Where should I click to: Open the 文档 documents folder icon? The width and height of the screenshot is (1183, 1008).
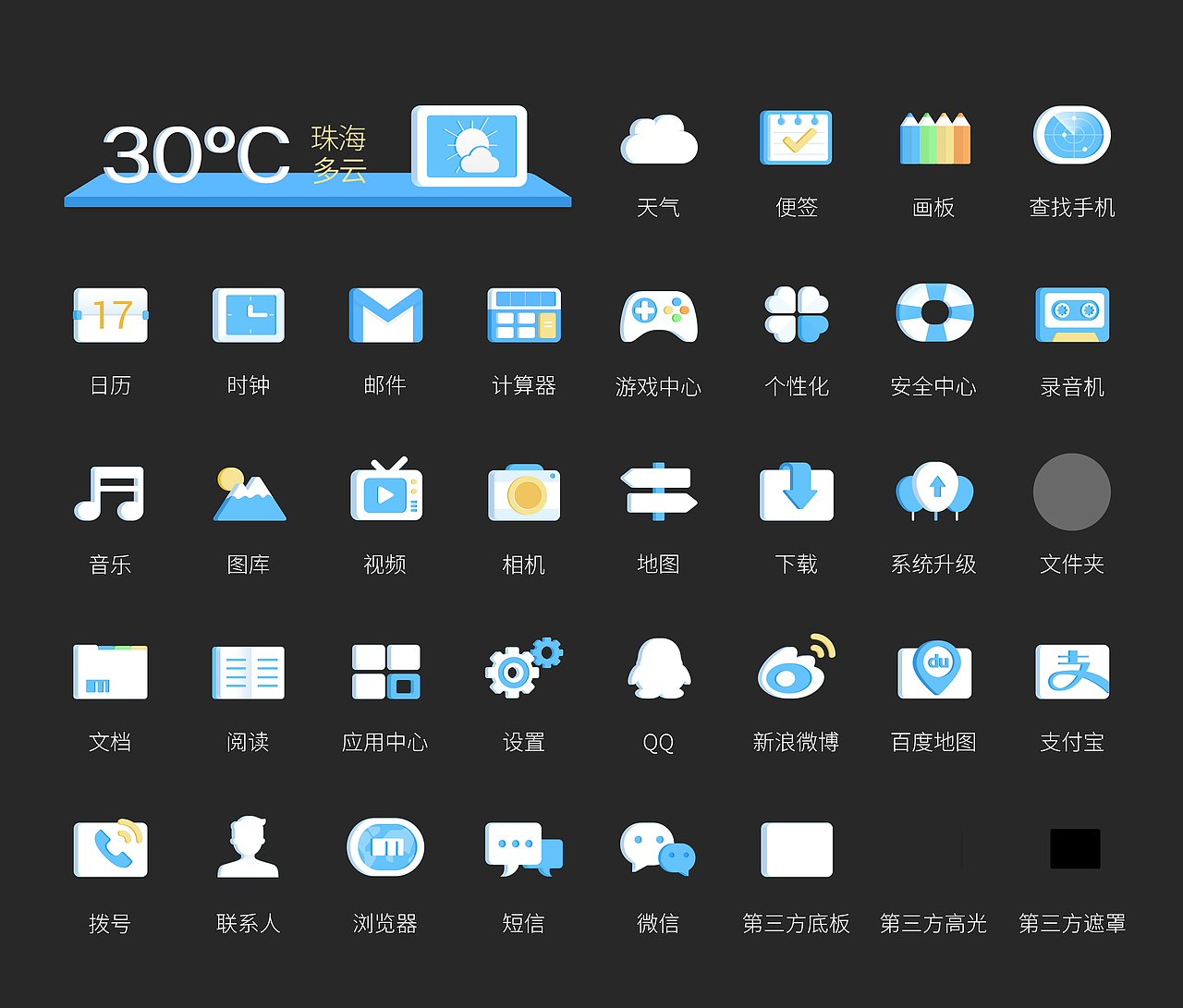110,672
